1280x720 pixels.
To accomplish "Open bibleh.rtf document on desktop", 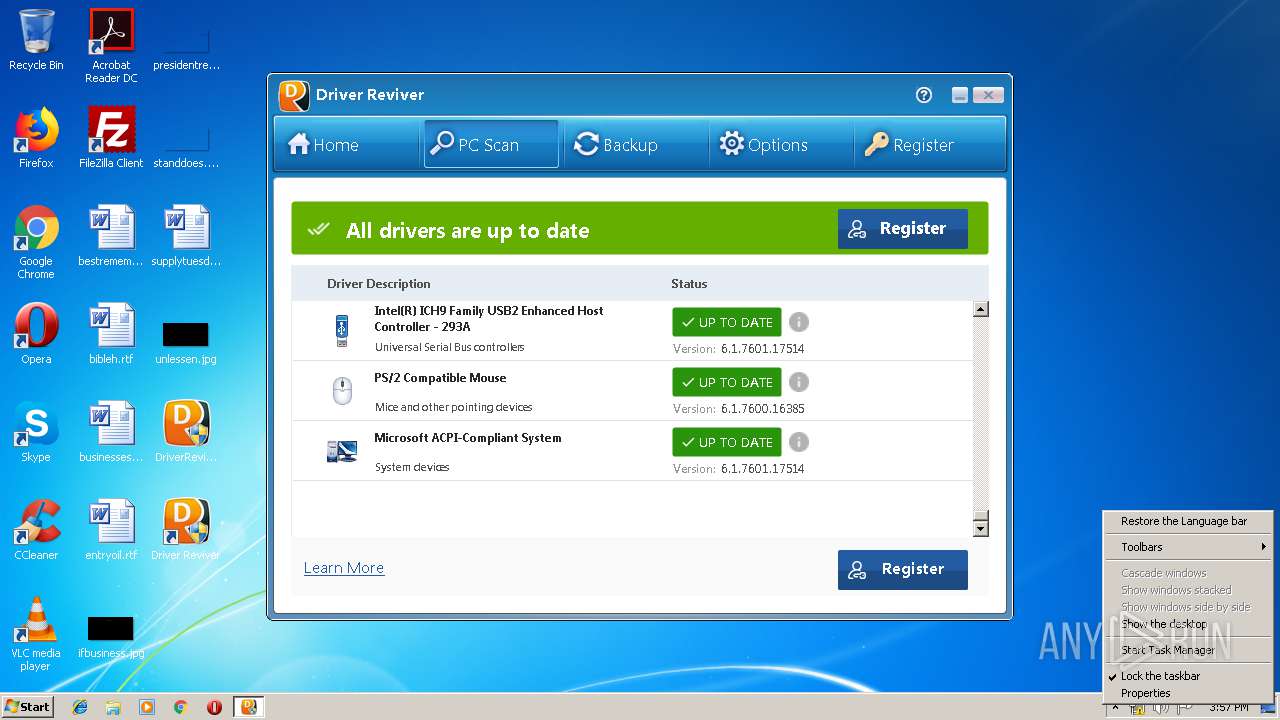I will pos(111,334).
